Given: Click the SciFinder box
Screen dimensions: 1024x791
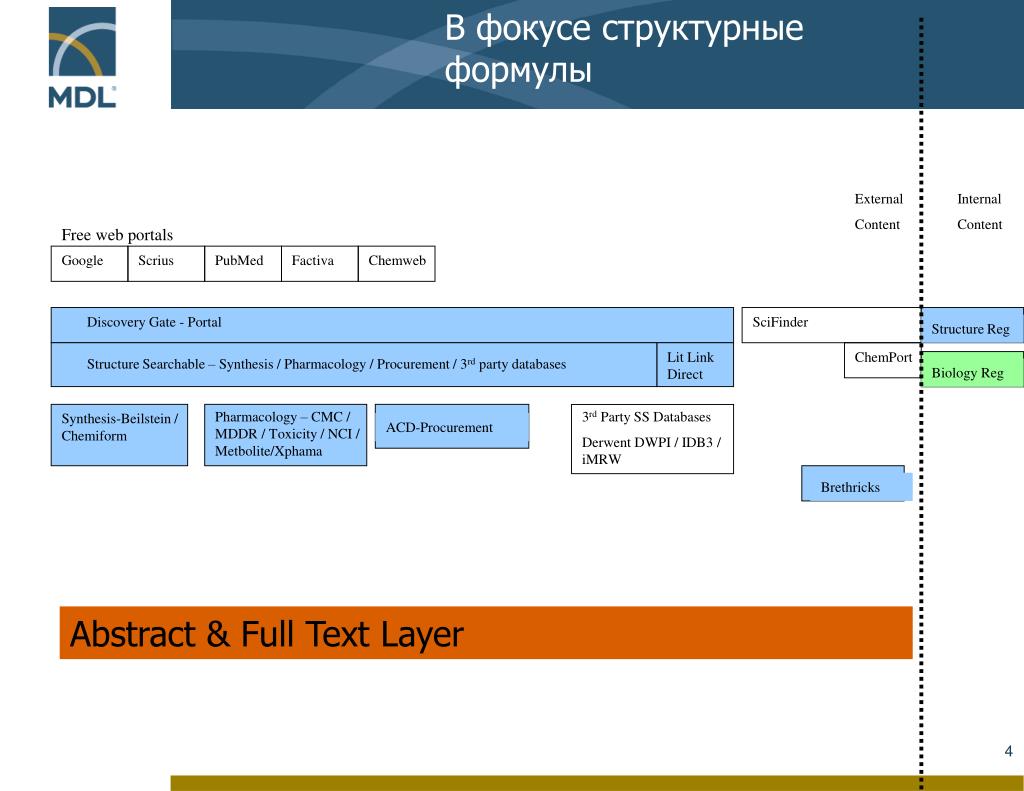Looking at the screenshot, I should pyautogui.click(x=831, y=325).
